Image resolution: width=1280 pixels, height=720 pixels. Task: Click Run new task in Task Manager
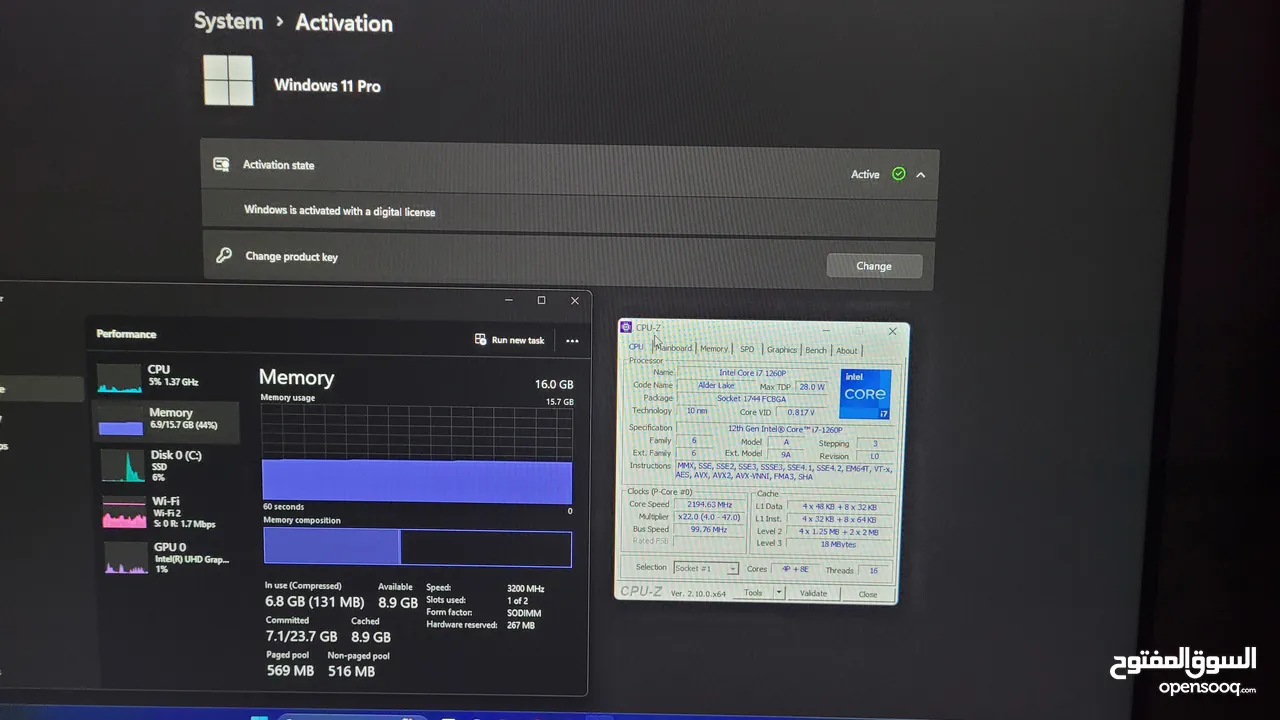coord(509,340)
